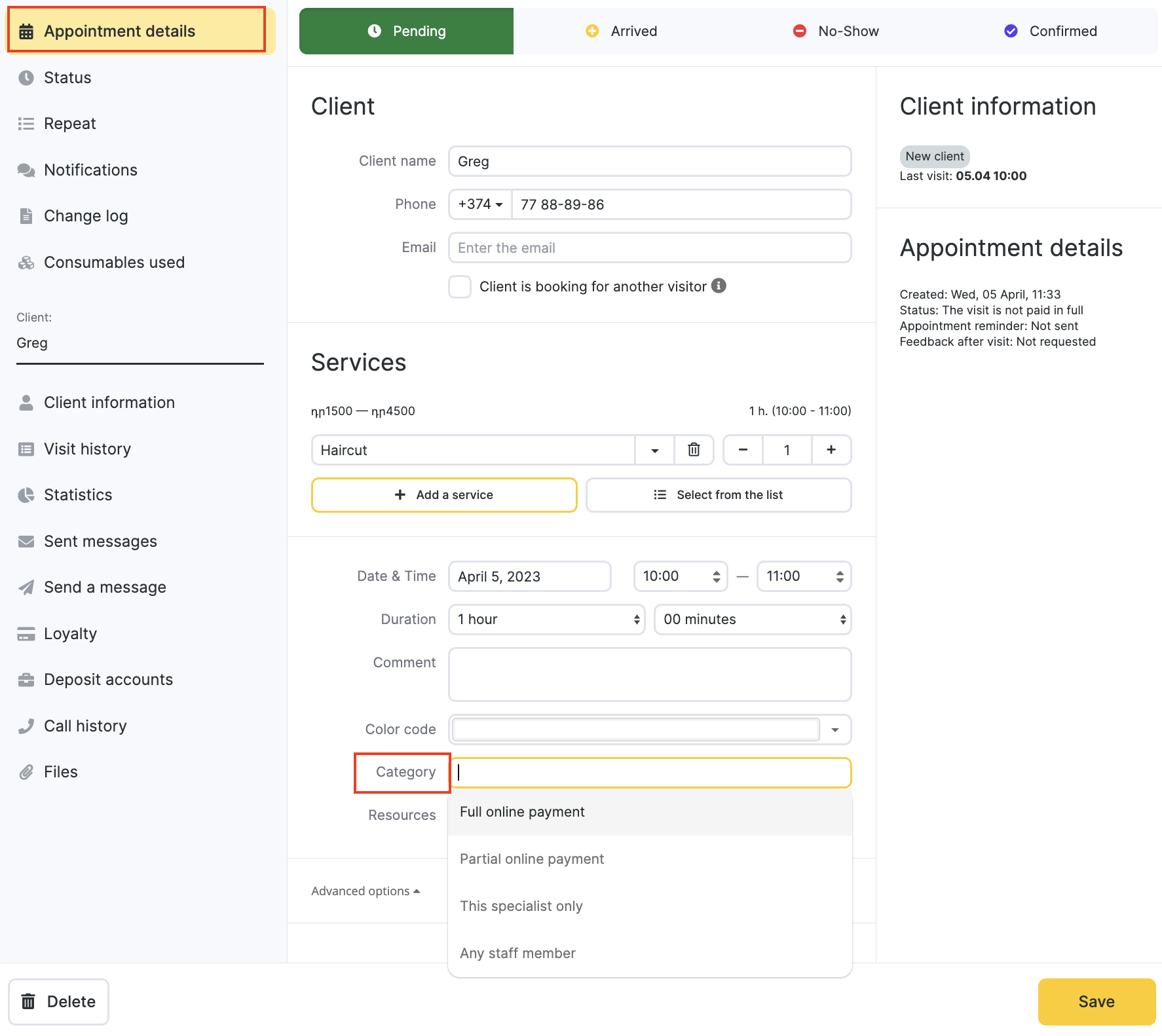The height and width of the screenshot is (1036, 1162).
Task: Increase Haircut quantity with plus button
Action: coord(831,450)
